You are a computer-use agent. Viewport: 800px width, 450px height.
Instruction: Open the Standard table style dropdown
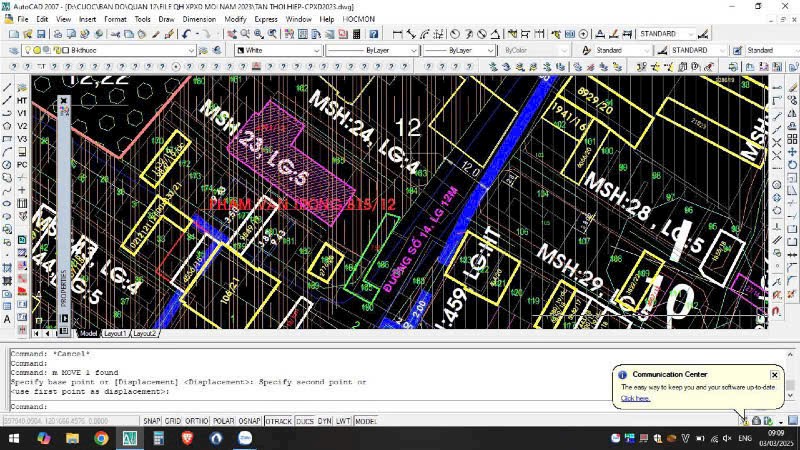pos(771,51)
